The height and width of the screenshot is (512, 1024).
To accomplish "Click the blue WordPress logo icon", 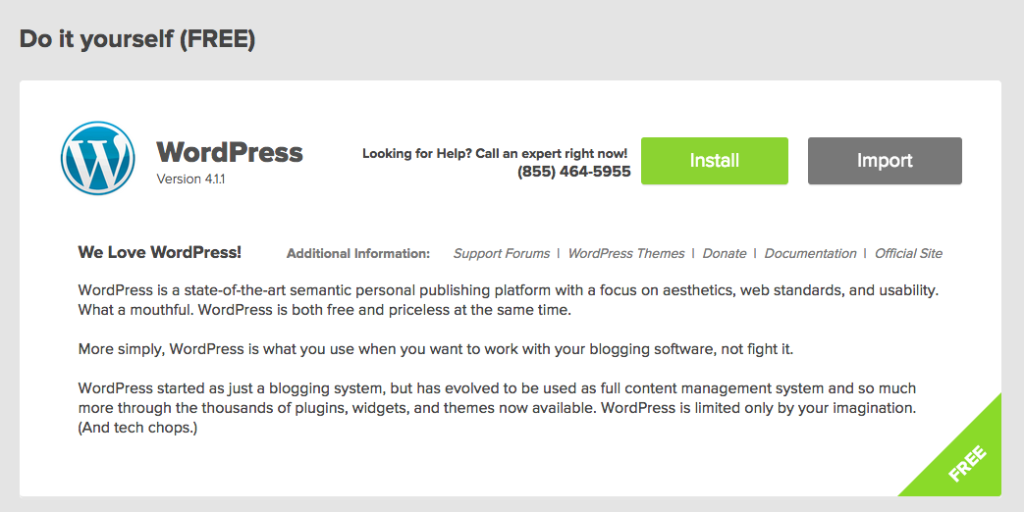I will click(x=98, y=158).
